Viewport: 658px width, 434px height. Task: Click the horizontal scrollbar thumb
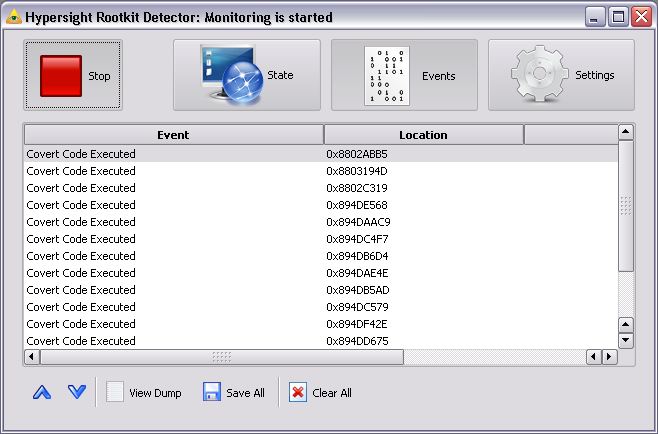click(222, 357)
